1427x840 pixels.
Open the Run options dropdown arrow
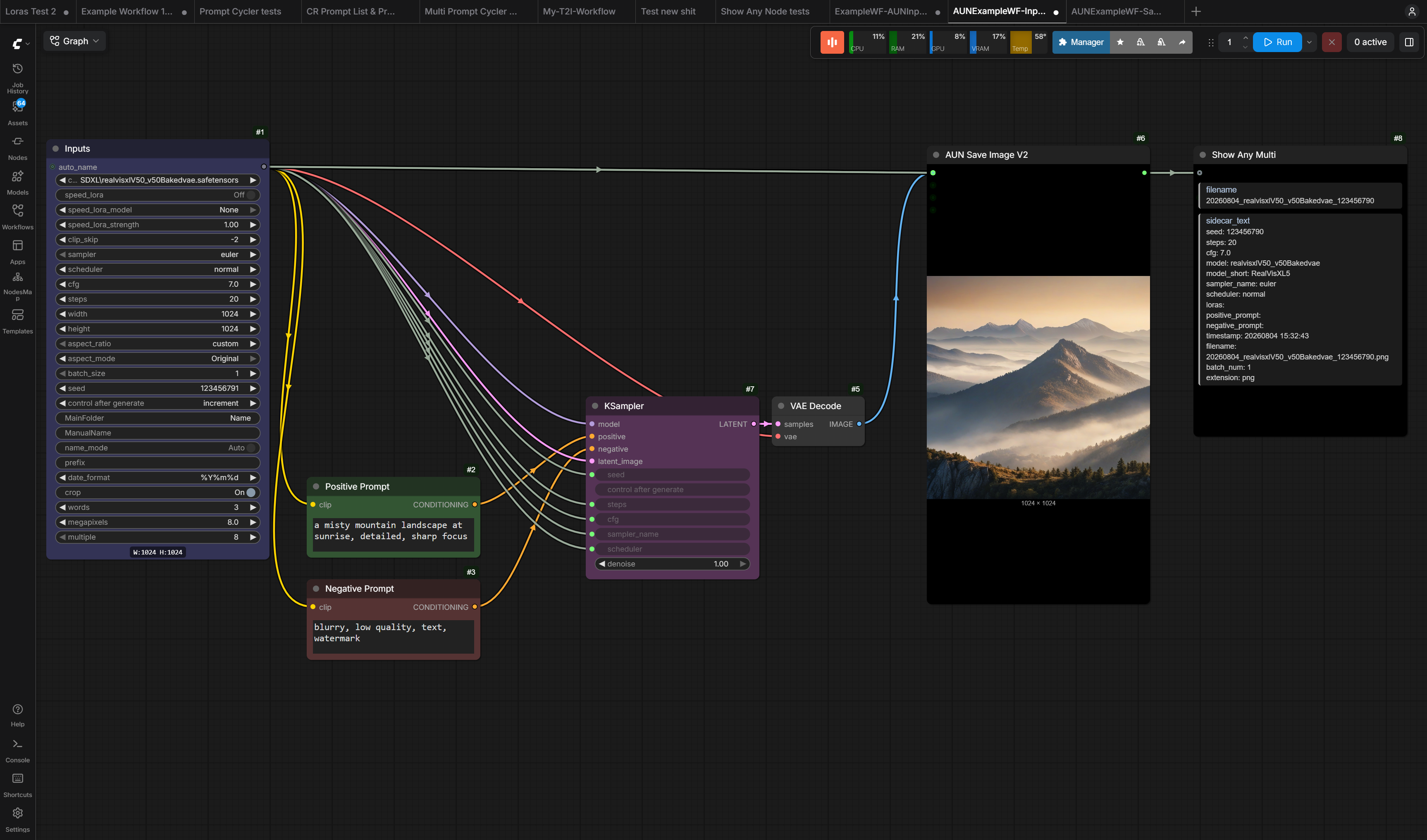(x=1309, y=42)
